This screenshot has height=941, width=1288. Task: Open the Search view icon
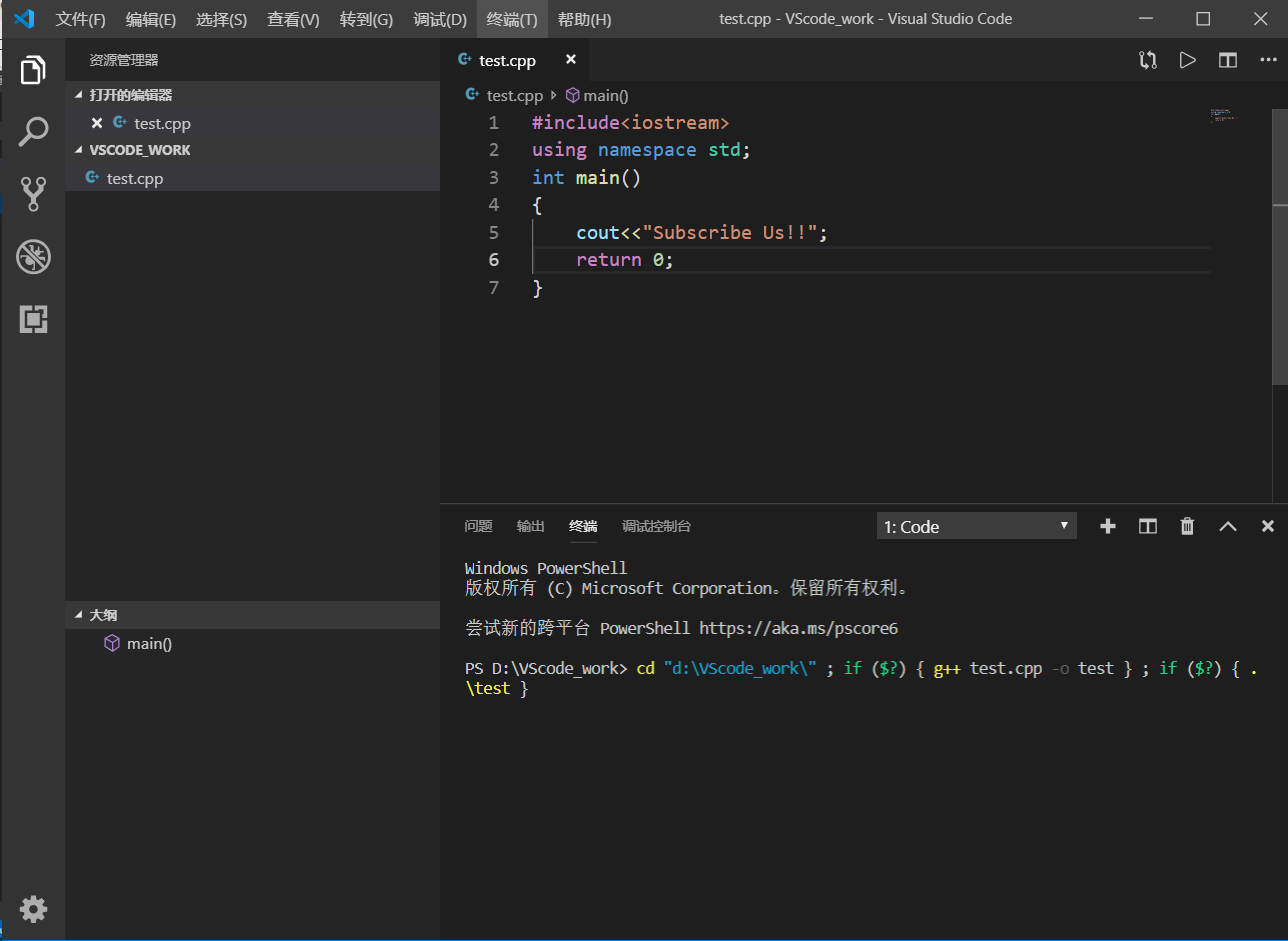[33, 131]
